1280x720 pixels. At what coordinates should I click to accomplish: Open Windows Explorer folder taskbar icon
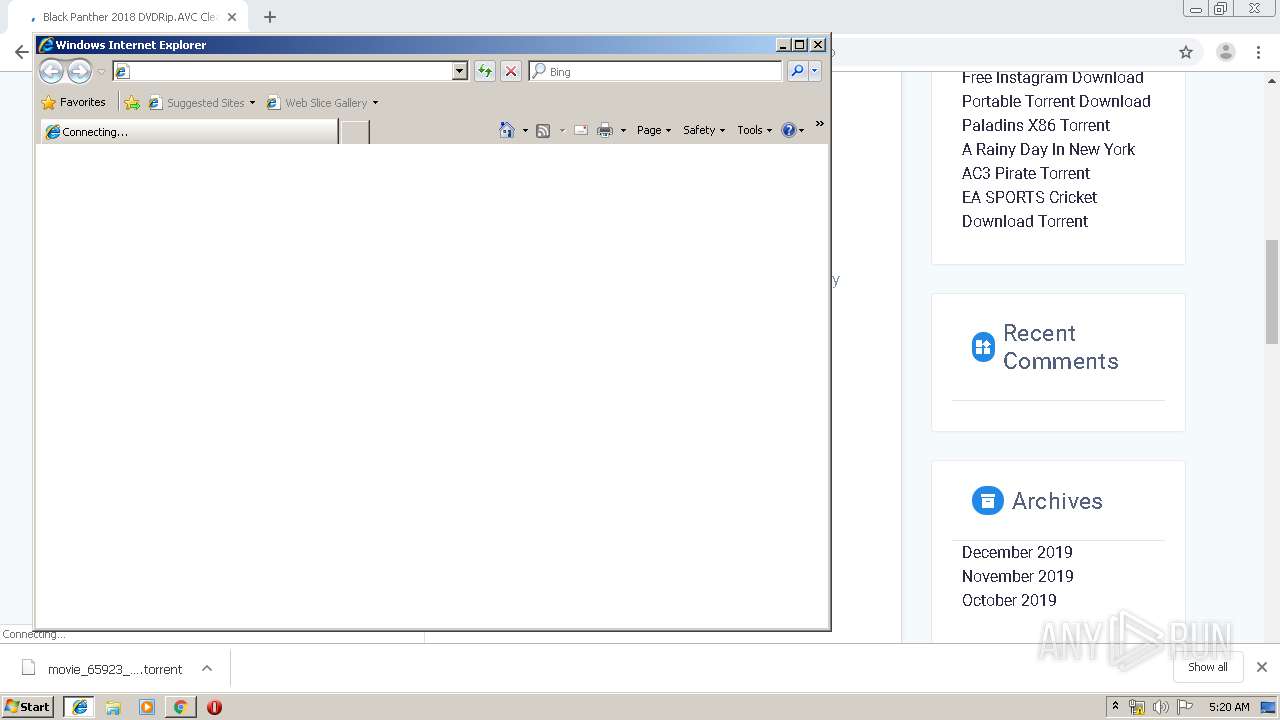coord(113,707)
